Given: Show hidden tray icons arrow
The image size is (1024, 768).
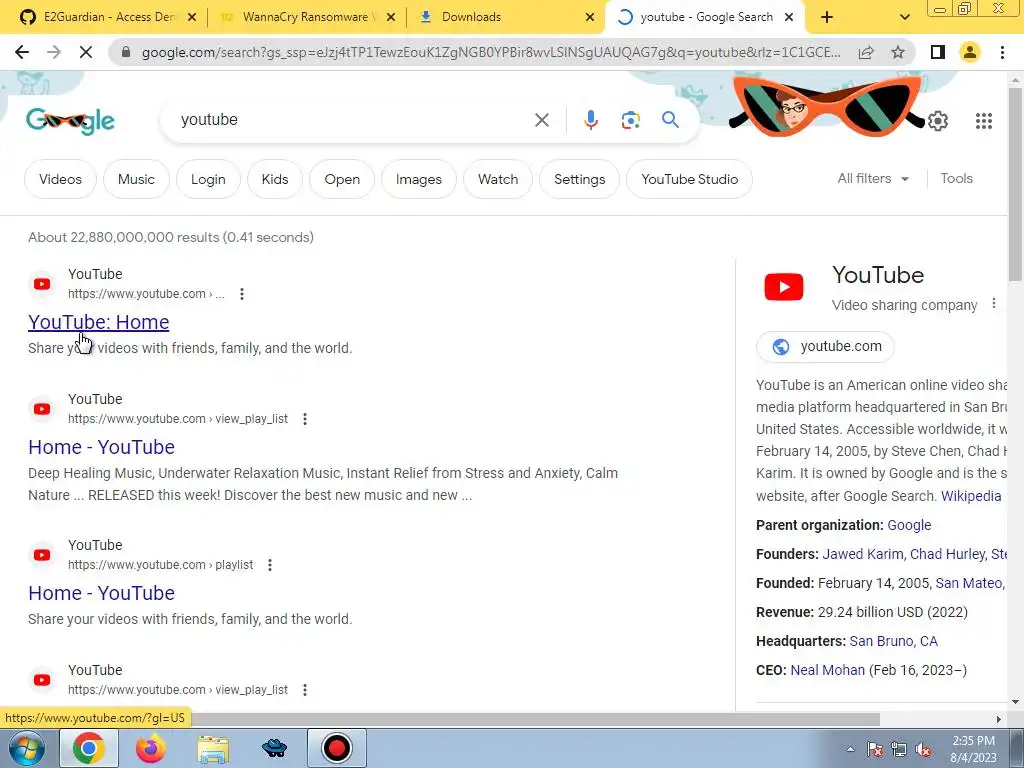Looking at the screenshot, I should coord(850,750).
